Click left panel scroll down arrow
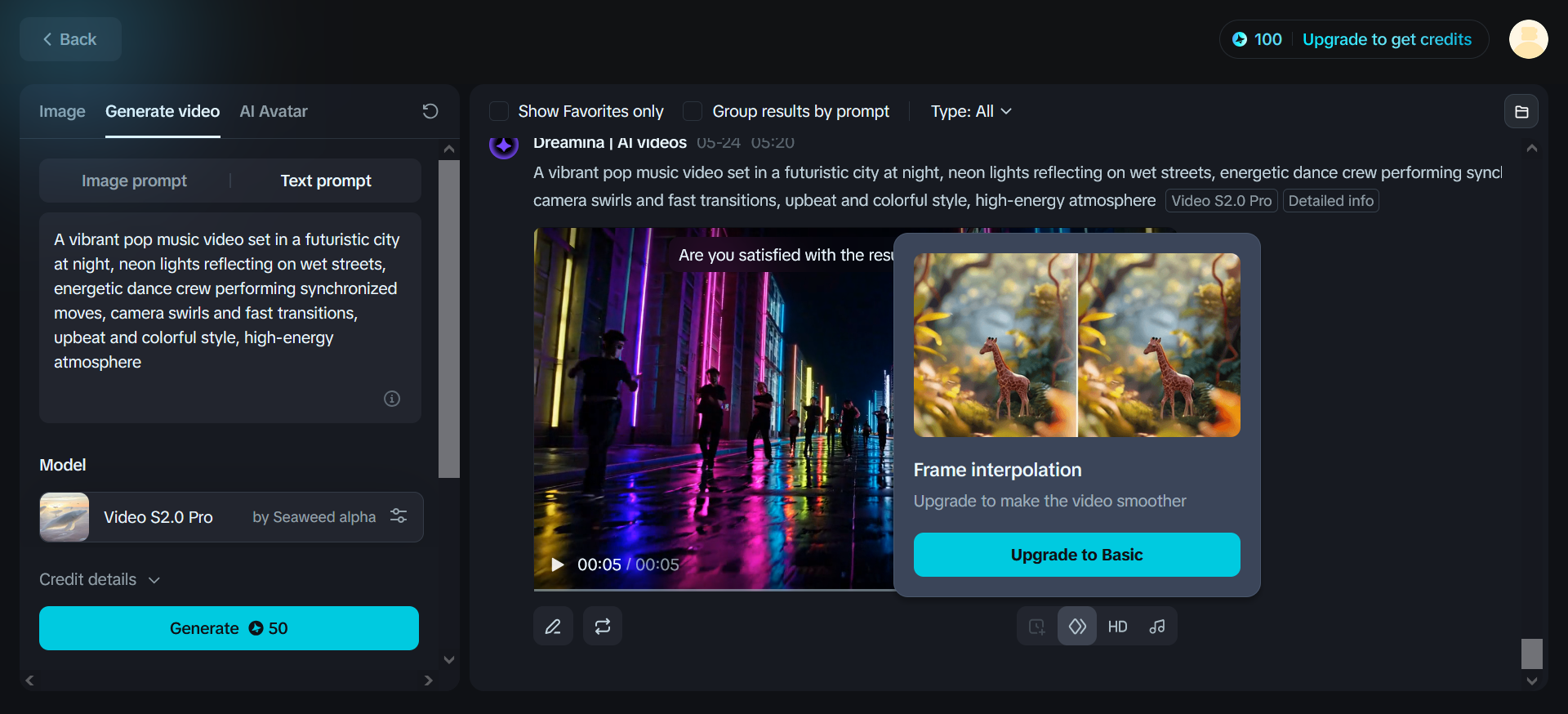1568x714 pixels. click(x=449, y=660)
